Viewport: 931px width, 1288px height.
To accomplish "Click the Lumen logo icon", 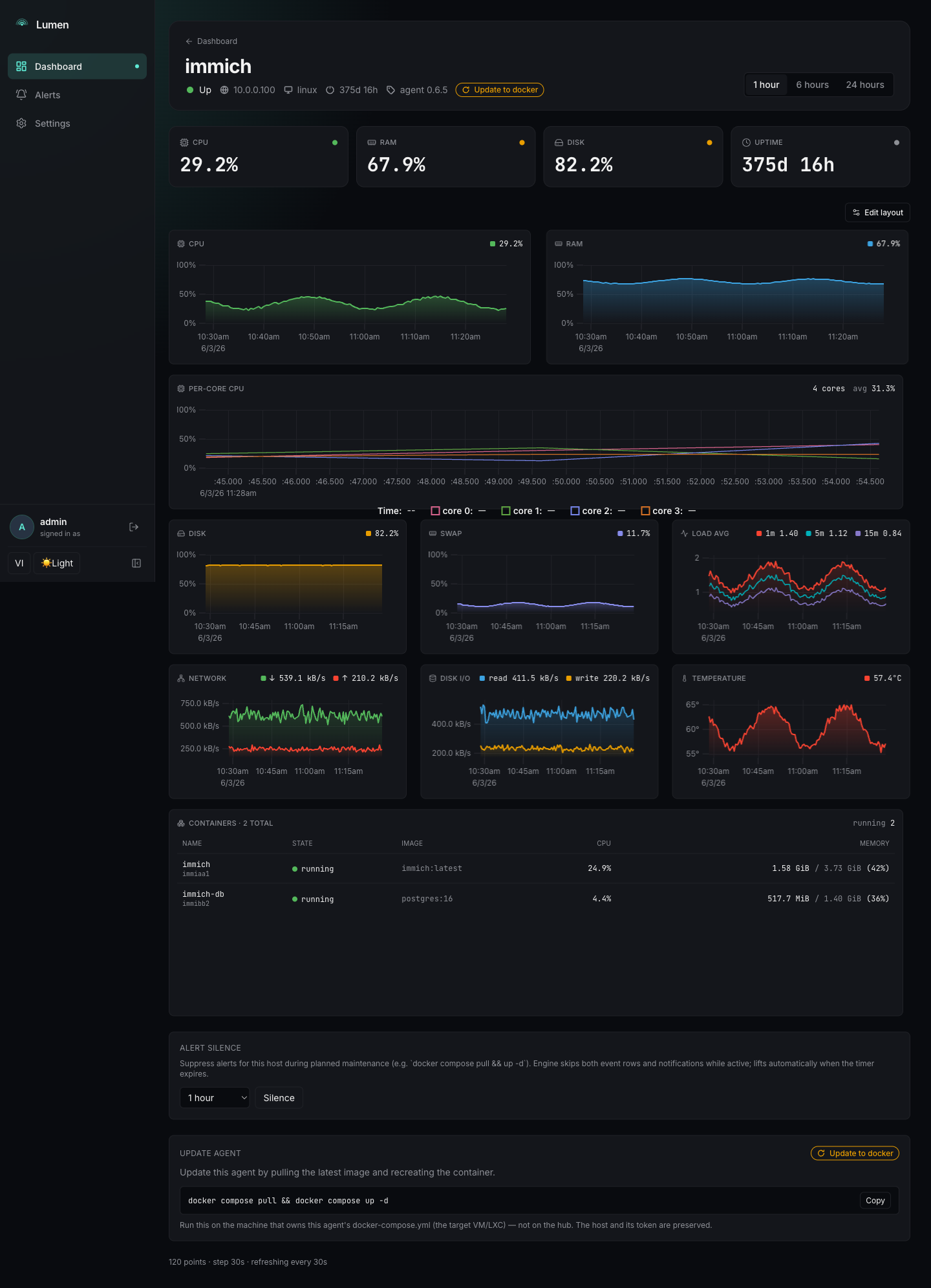I will click(22, 24).
